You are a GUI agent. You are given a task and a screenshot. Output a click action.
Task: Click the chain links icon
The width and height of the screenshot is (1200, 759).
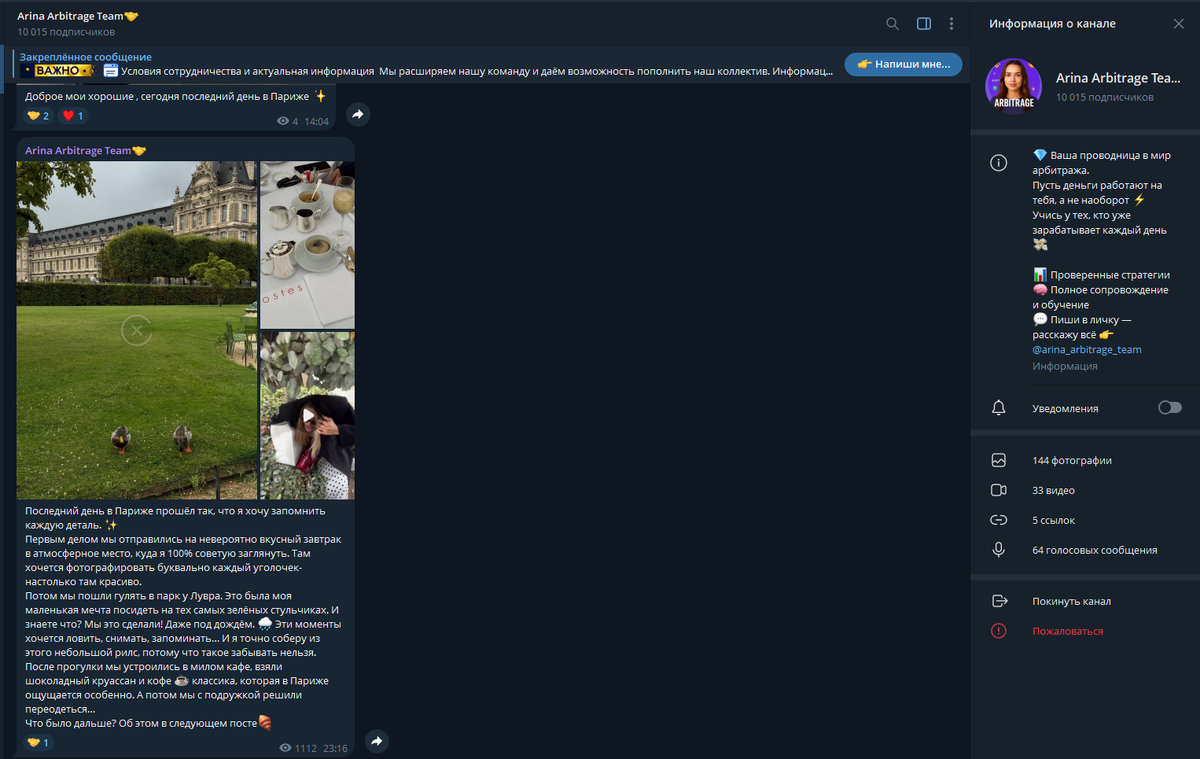(998, 520)
